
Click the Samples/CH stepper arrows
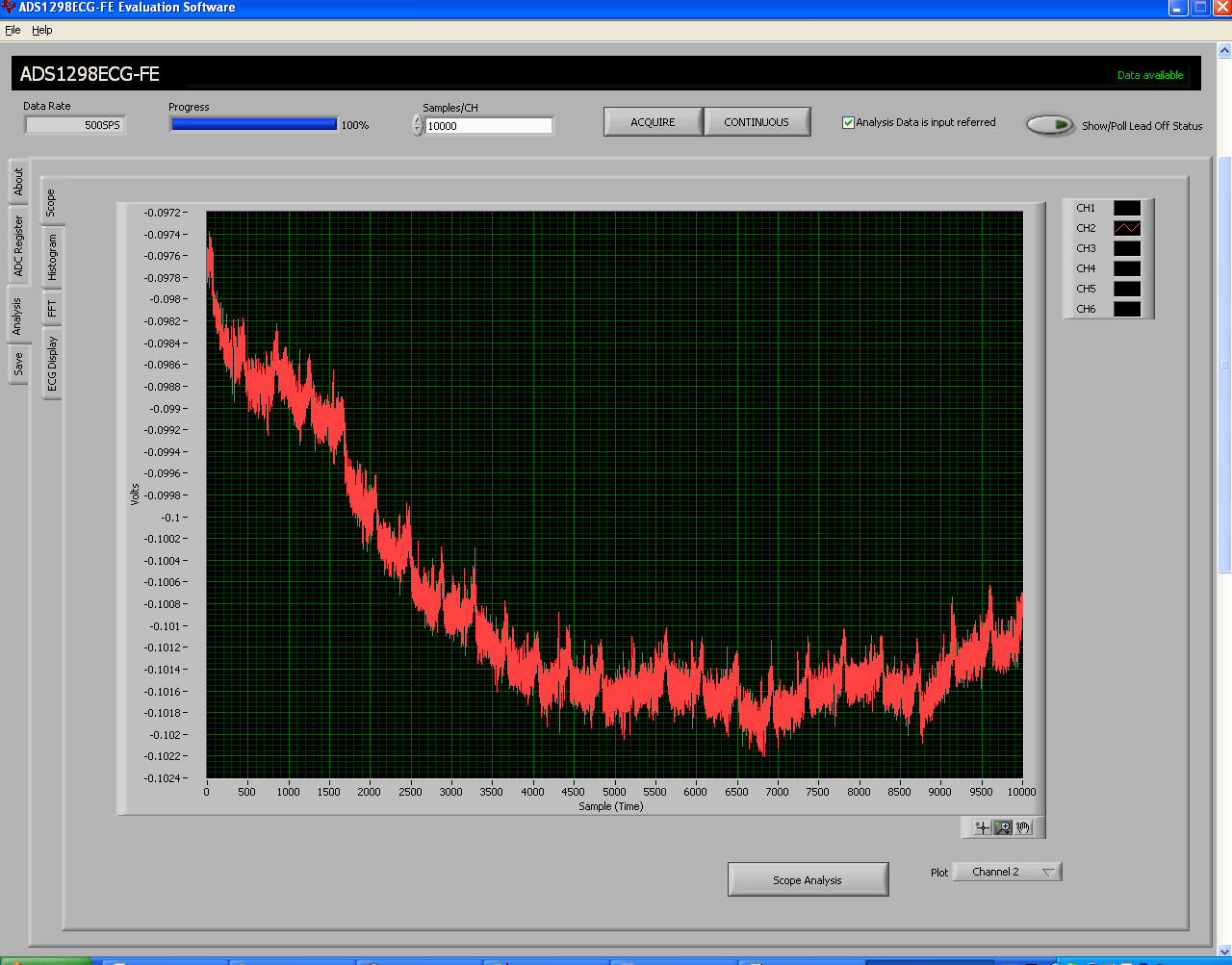(x=418, y=125)
